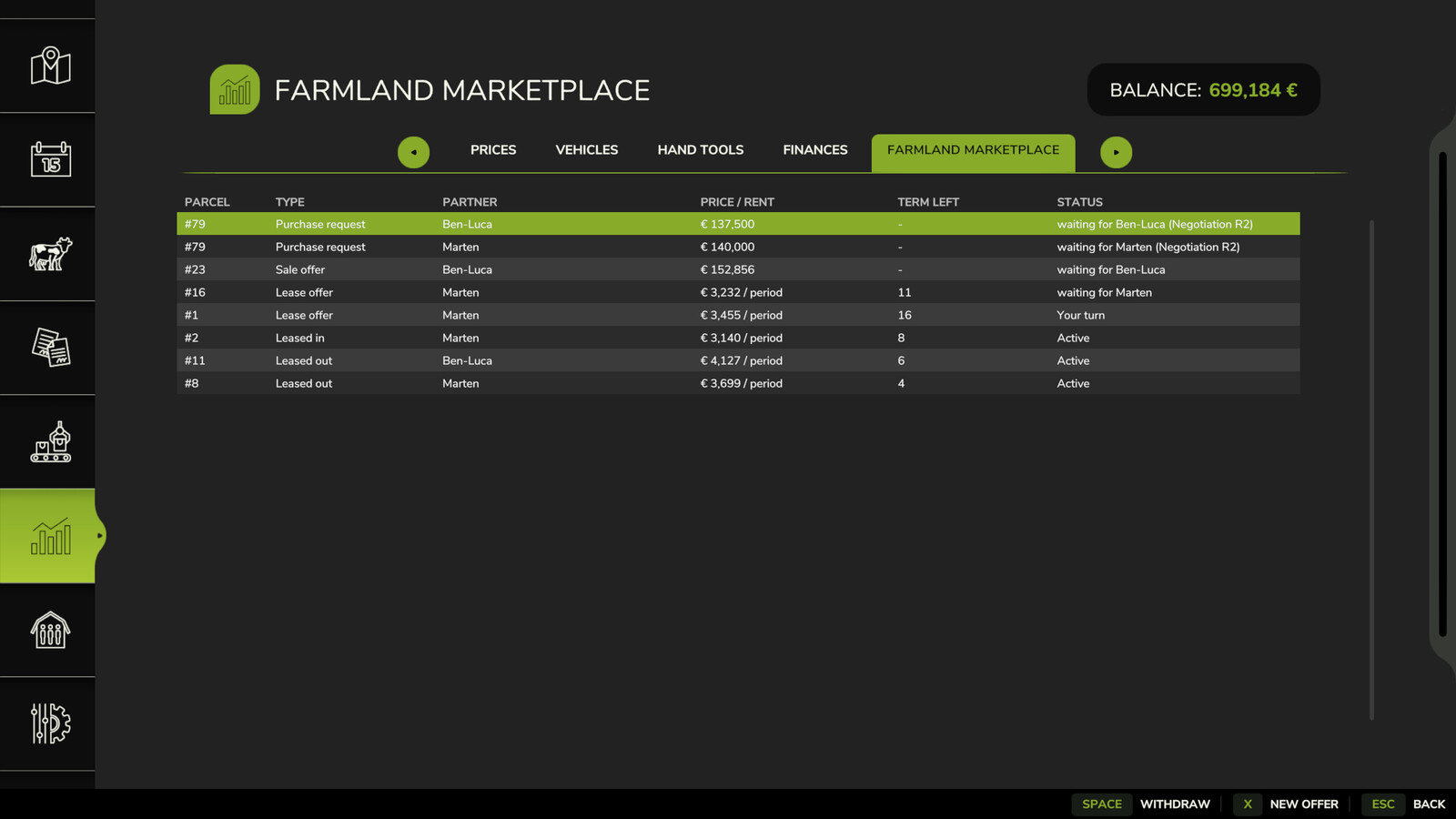1456x819 pixels.
Task: Click the ESC key hint
Action: click(1383, 804)
